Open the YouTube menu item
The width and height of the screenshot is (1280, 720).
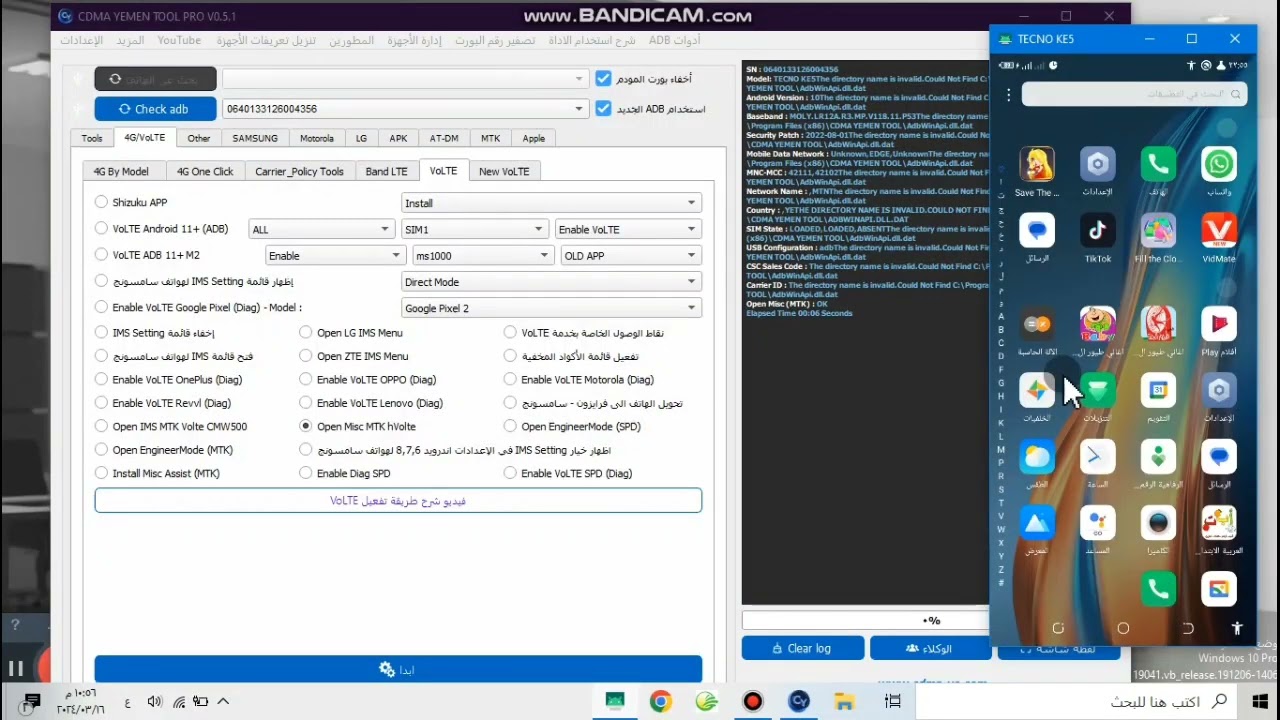click(x=179, y=40)
